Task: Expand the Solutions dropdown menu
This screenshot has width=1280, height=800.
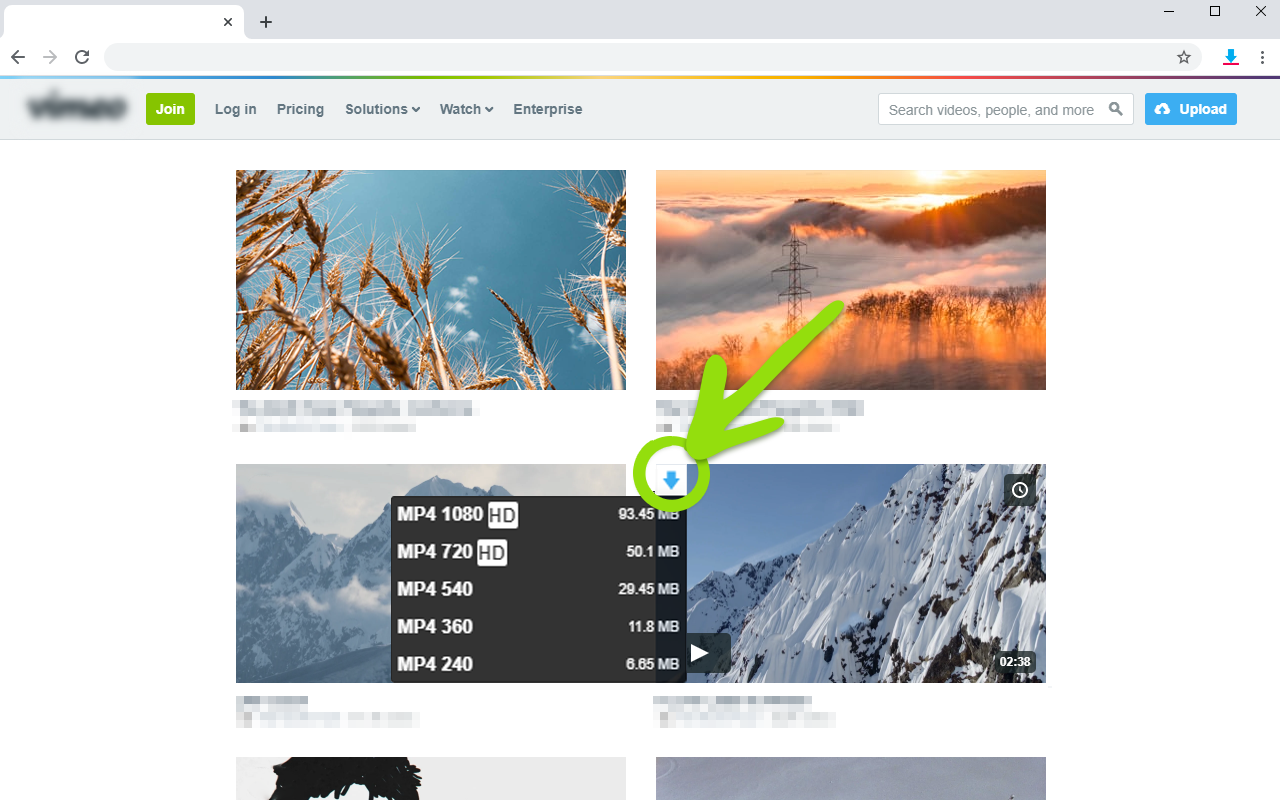Action: (x=382, y=109)
